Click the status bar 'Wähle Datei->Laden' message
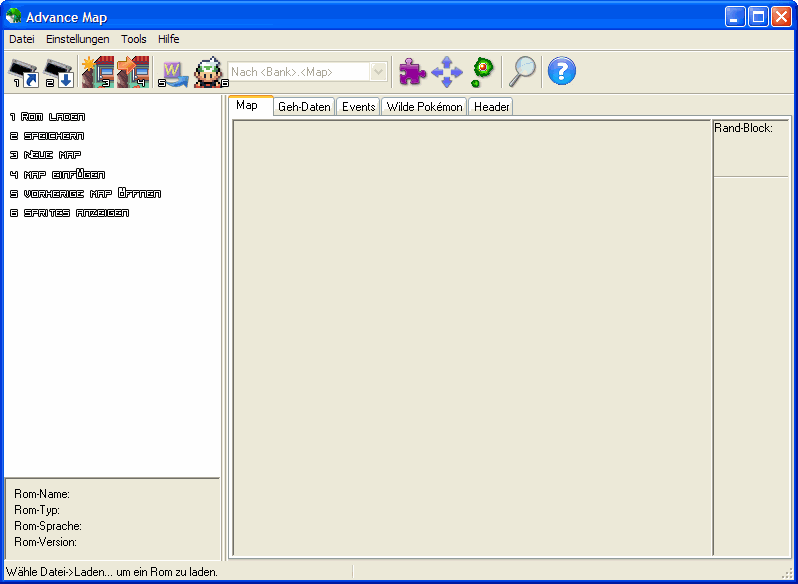The image size is (798, 584). [x=112, y=572]
